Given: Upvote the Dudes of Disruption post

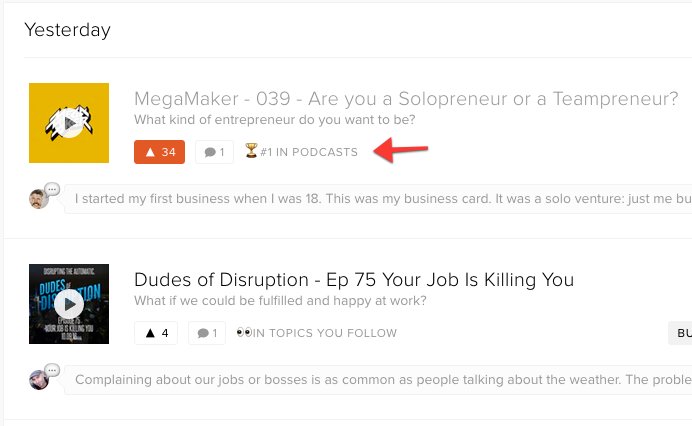Looking at the screenshot, I should click(156, 333).
